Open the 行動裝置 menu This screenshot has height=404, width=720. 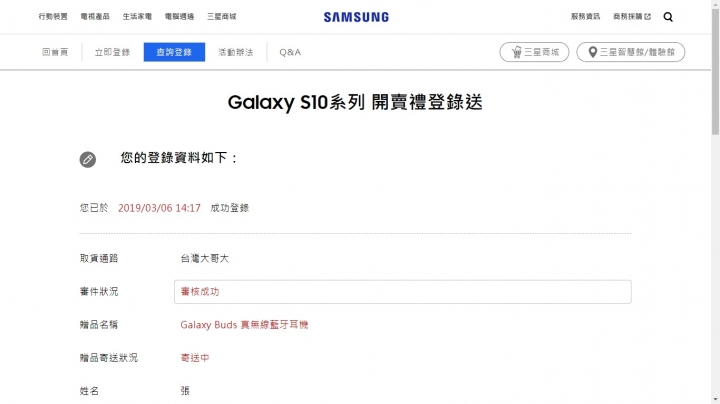[x=53, y=17]
